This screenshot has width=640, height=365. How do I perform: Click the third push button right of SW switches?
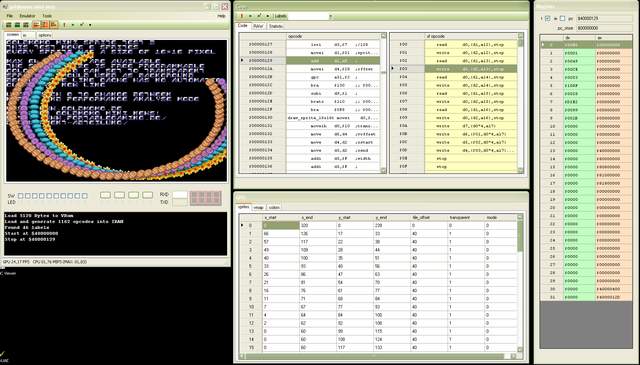pyautogui.click(x=133, y=196)
